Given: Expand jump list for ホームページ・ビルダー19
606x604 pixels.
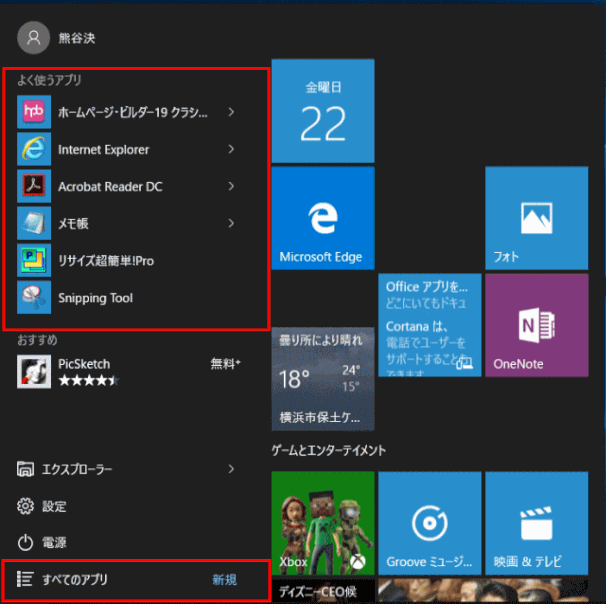Looking at the screenshot, I should pyautogui.click(x=231, y=112).
